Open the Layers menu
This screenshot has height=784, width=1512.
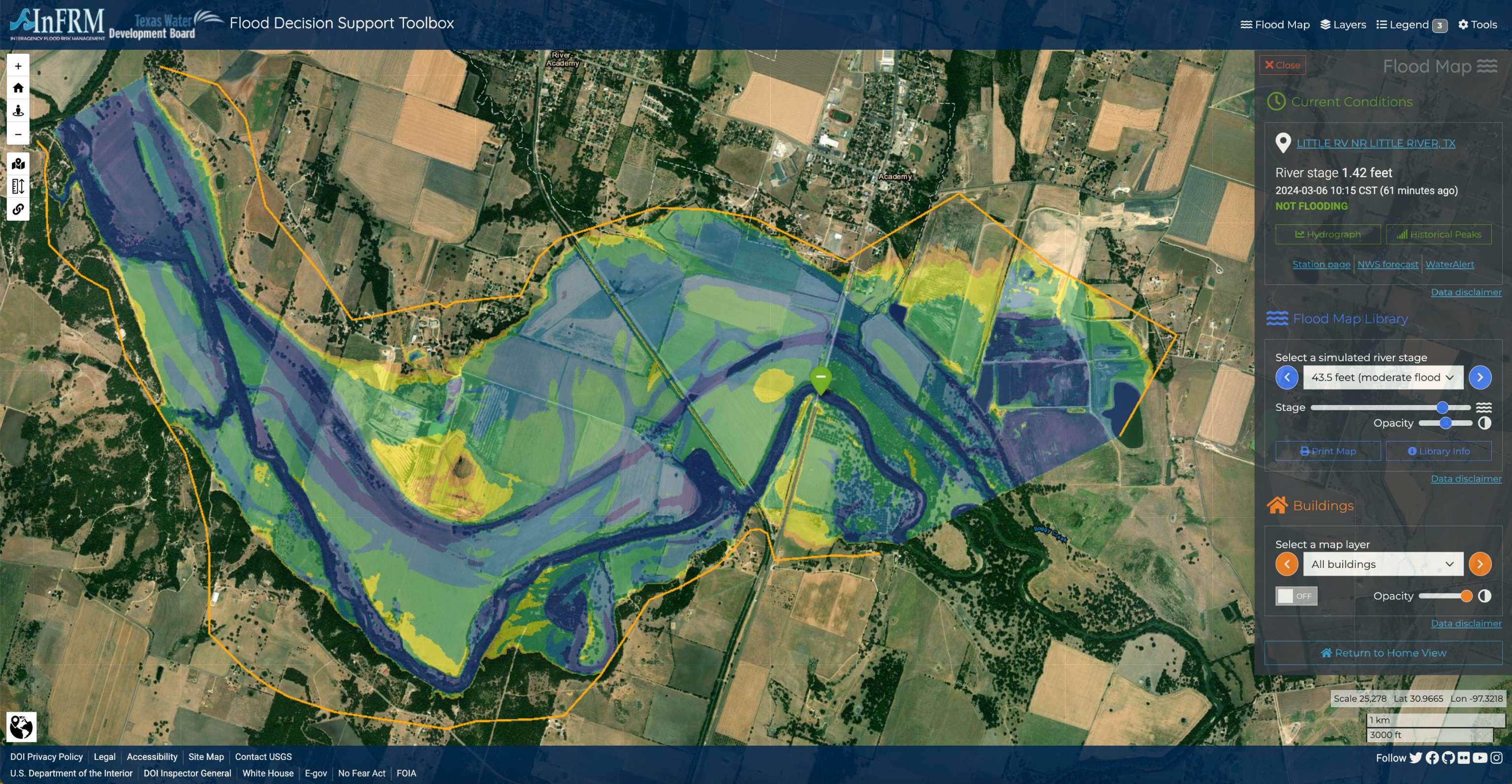tap(1343, 25)
